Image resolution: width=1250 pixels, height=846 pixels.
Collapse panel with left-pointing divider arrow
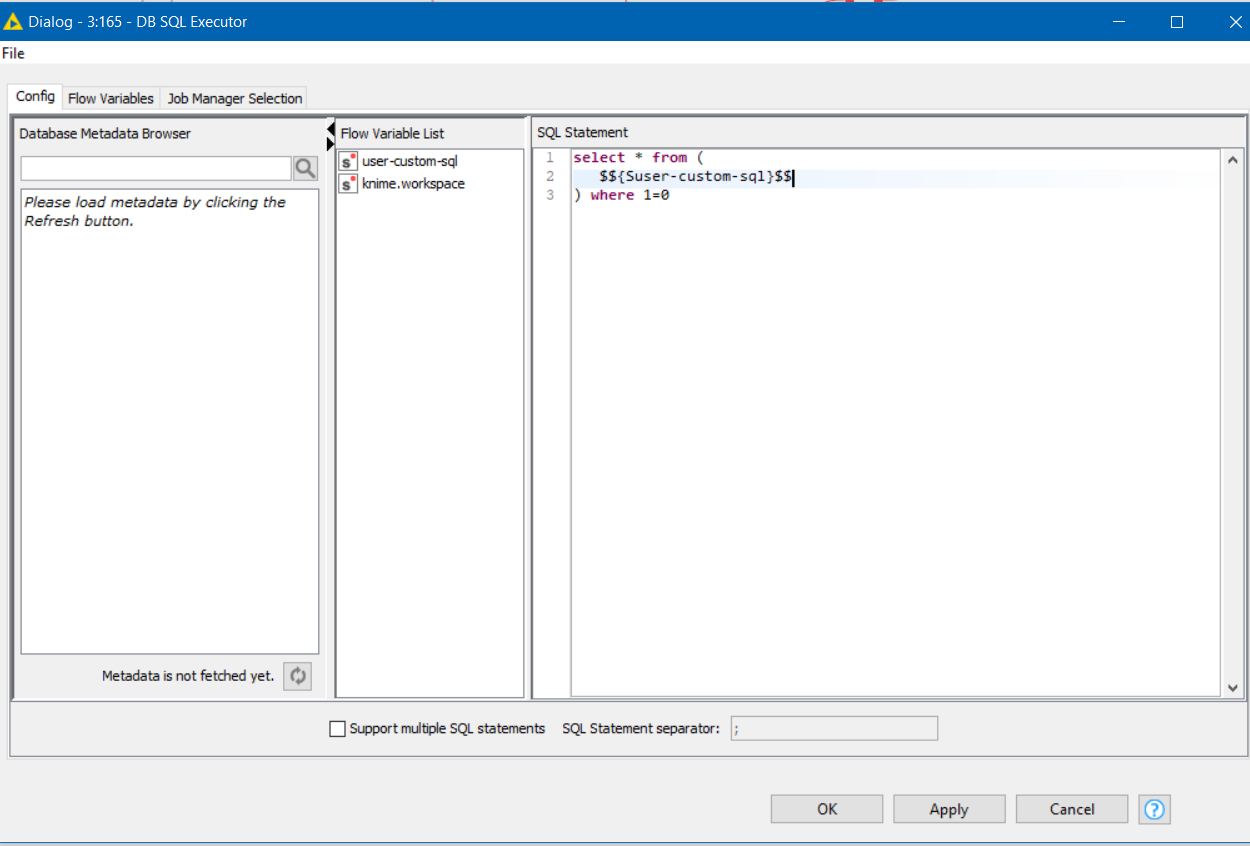[x=331, y=129]
